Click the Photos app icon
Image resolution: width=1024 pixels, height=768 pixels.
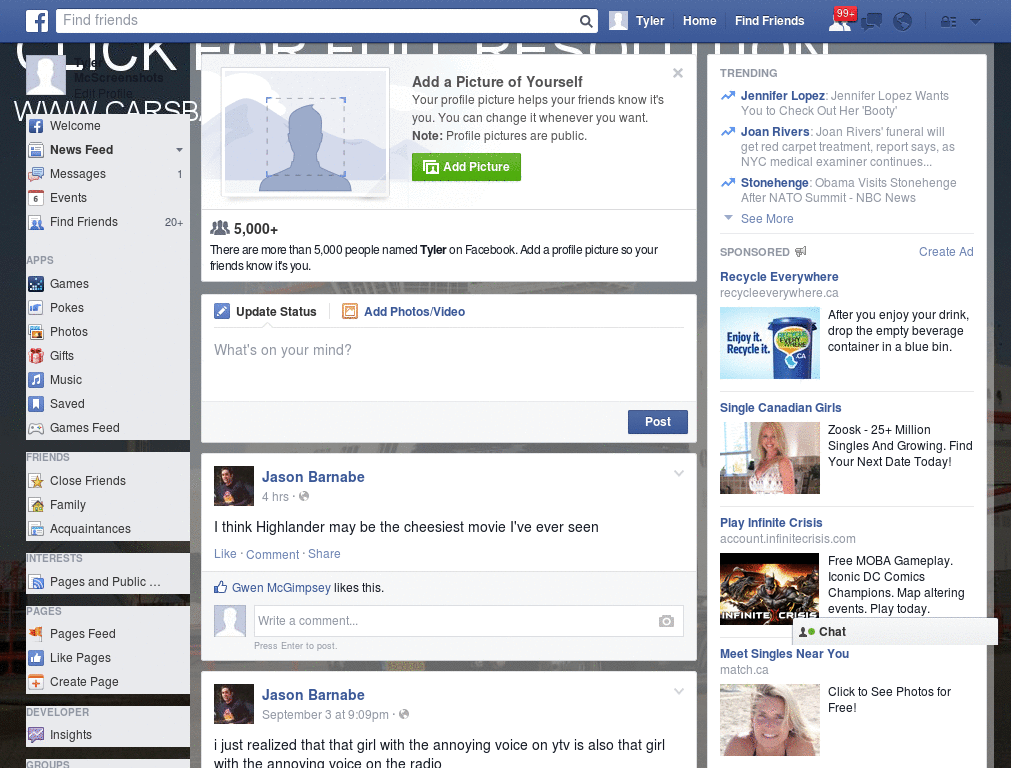point(36,332)
